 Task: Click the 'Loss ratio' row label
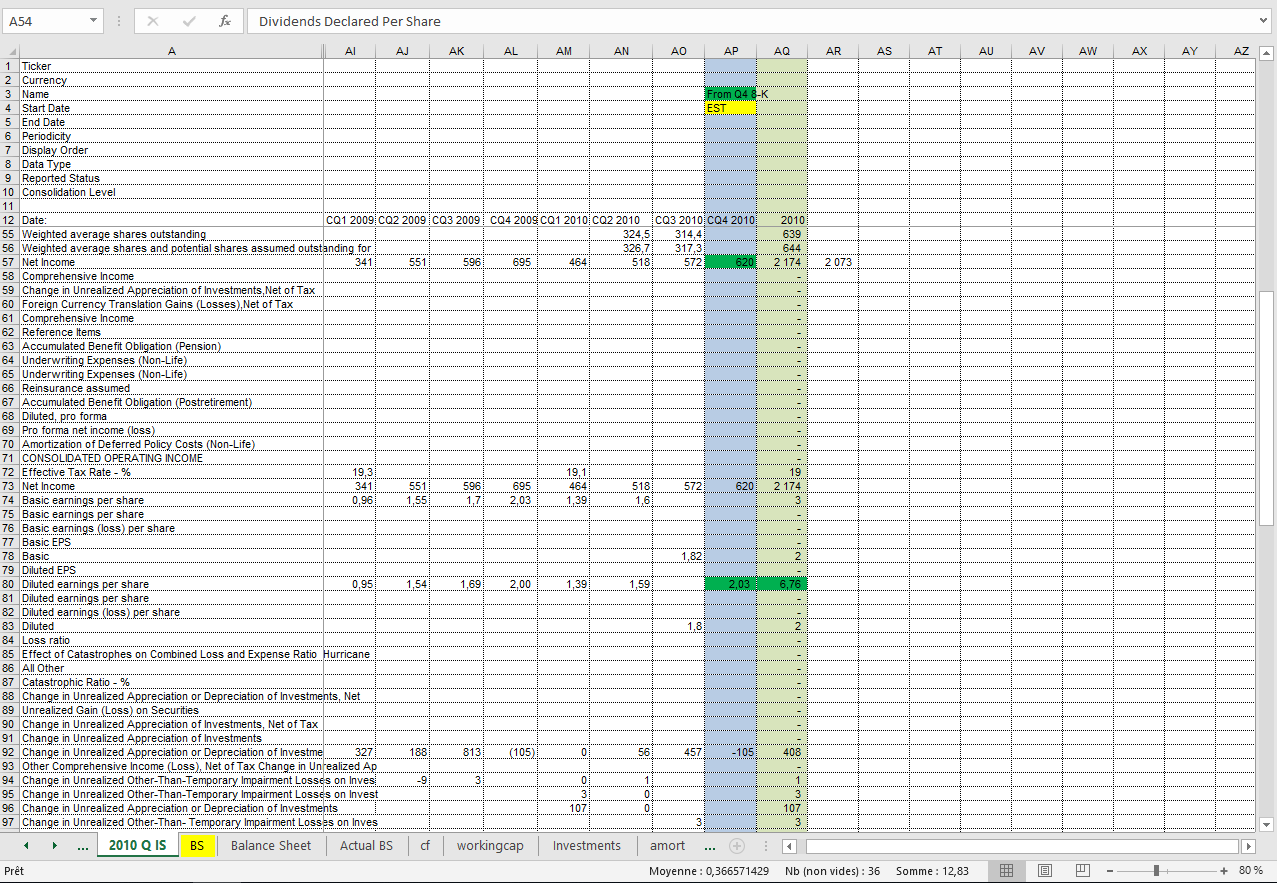tap(46, 640)
